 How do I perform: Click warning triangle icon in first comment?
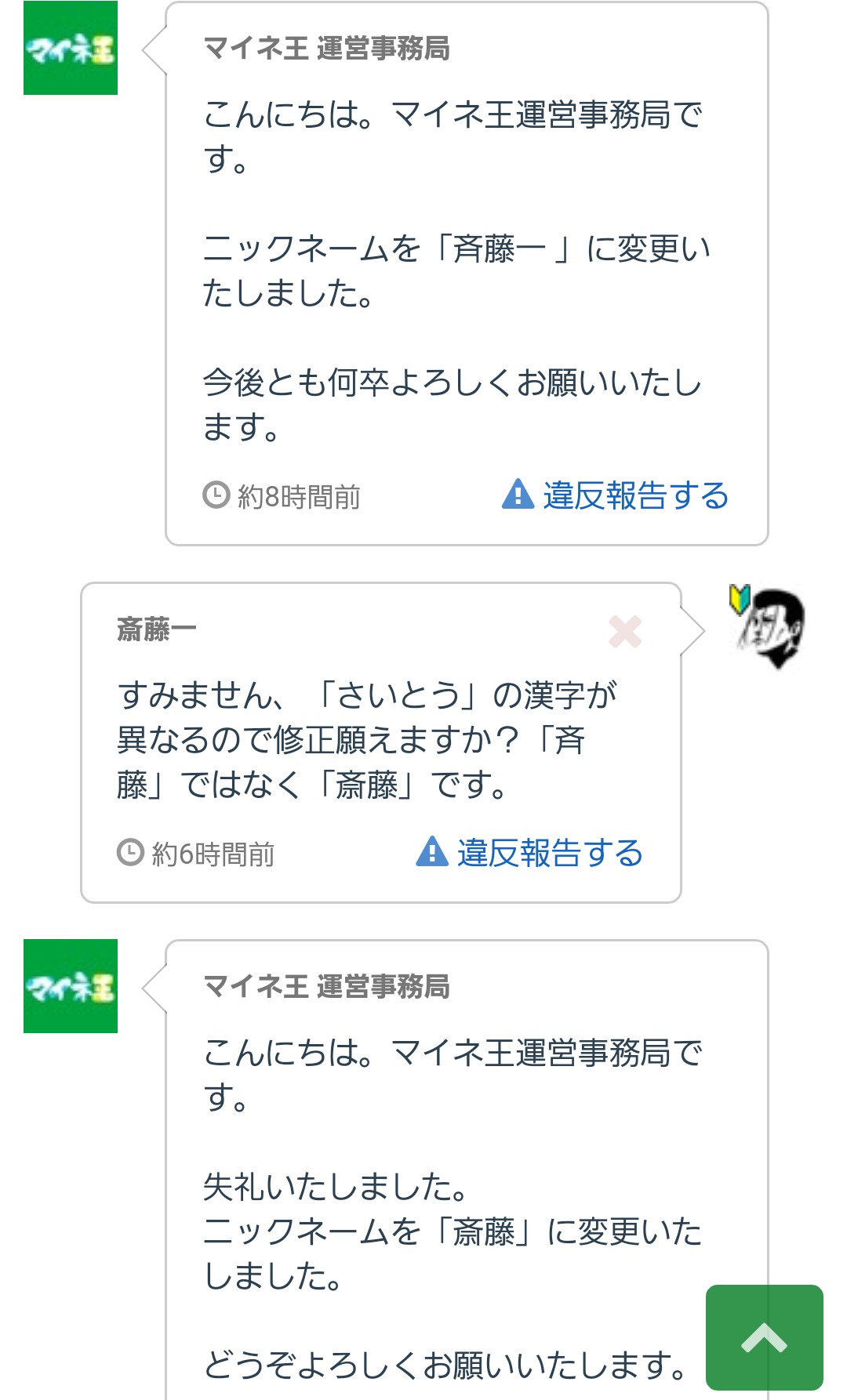tap(518, 495)
